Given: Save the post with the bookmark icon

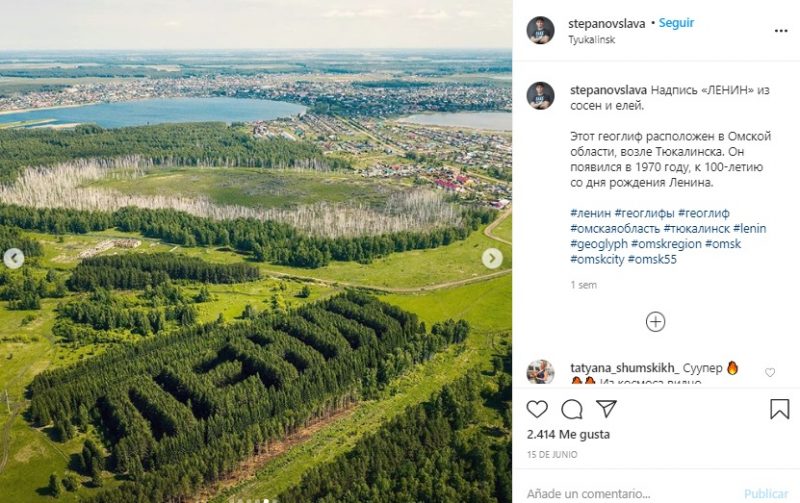Looking at the screenshot, I should 779,409.
